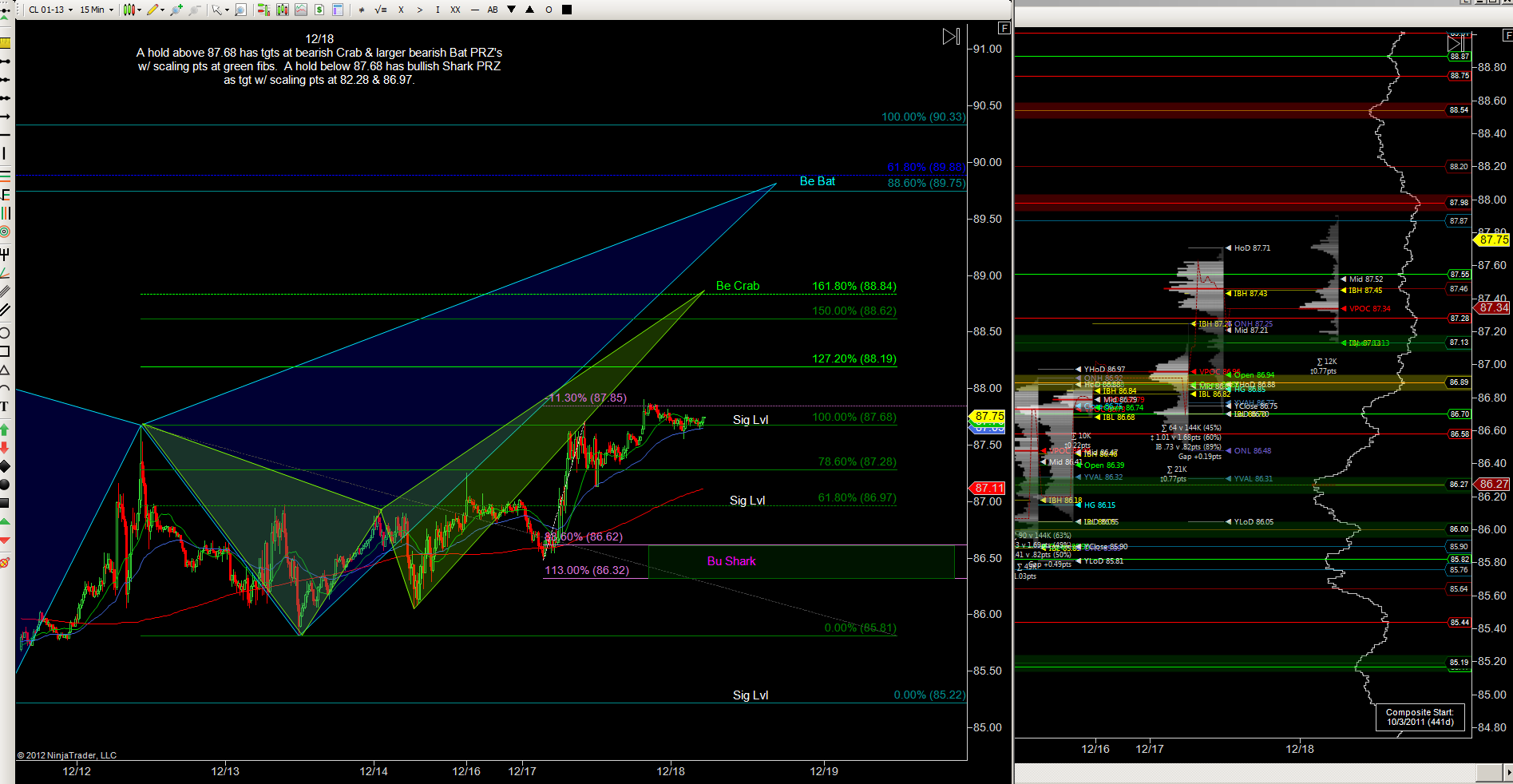1513x784 pixels.
Task: Open the CL 01-13 instrument dropdown
Action: [50, 10]
